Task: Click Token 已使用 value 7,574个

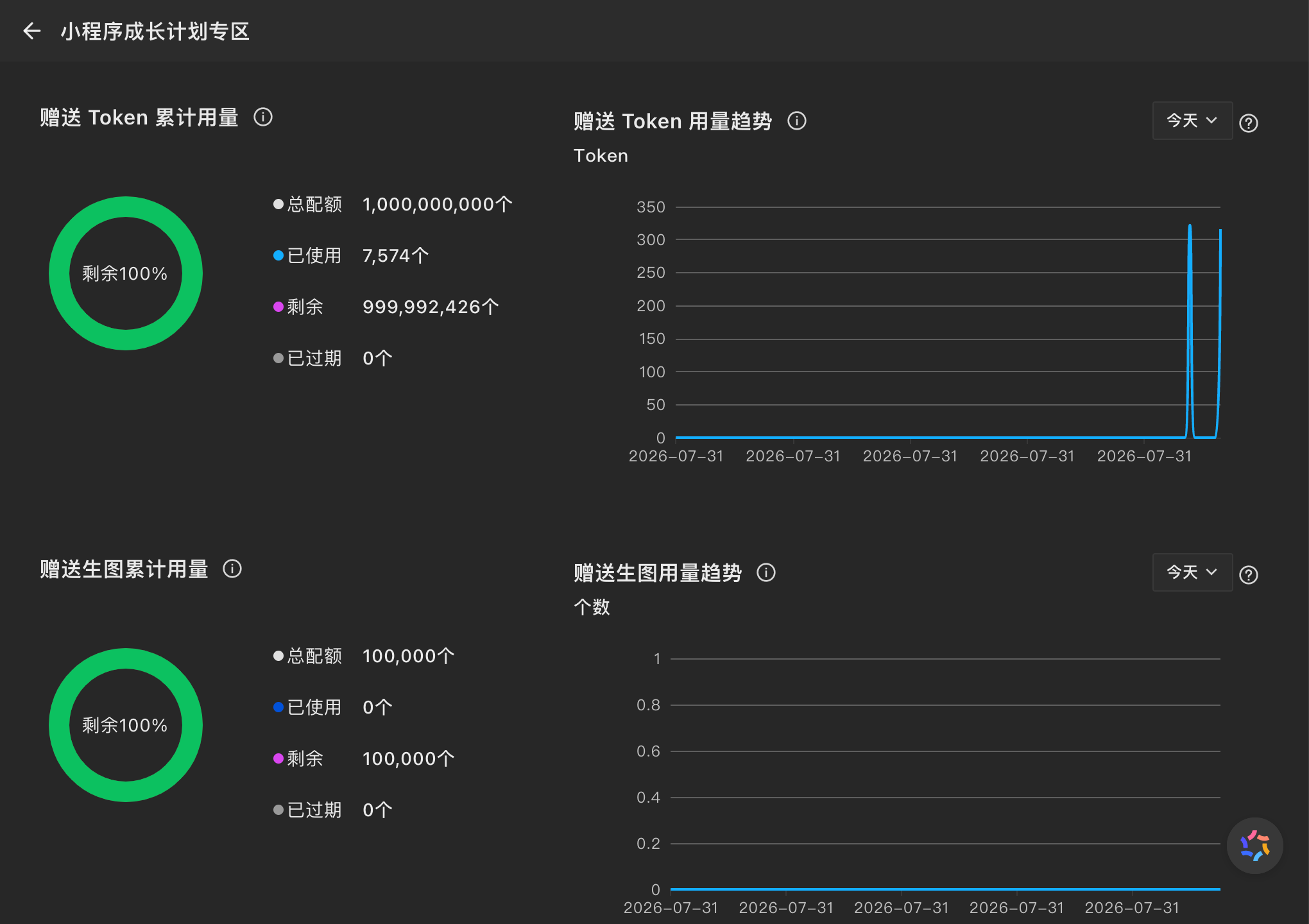Action: (x=396, y=256)
